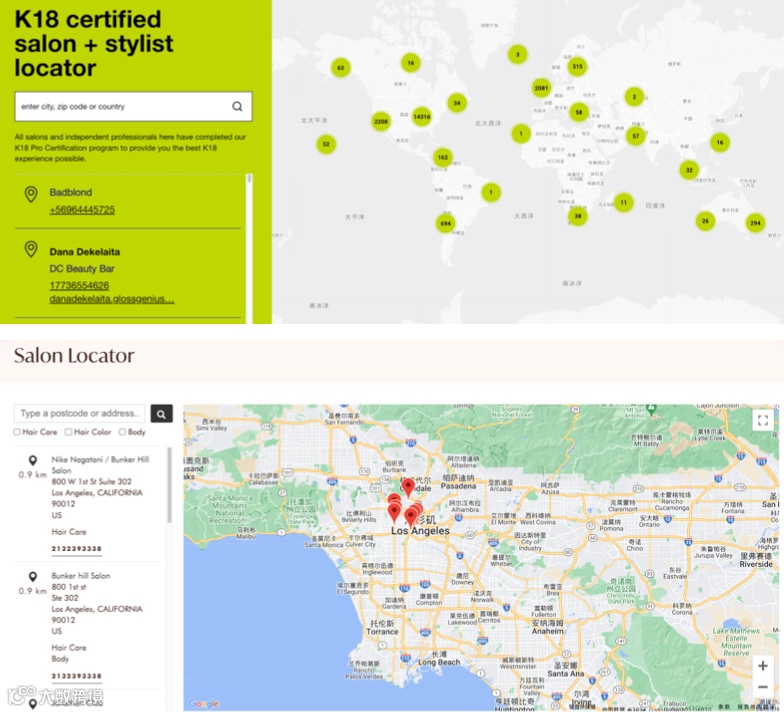Open the Badblond listing name
The height and width of the screenshot is (712, 784).
[x=70, y=192]
